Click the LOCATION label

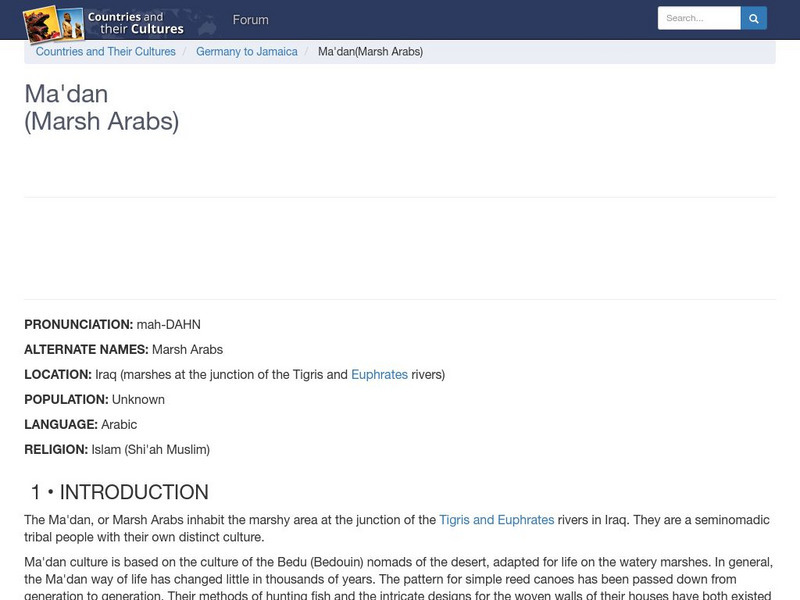pyautogui.click(x=58, y=375)
